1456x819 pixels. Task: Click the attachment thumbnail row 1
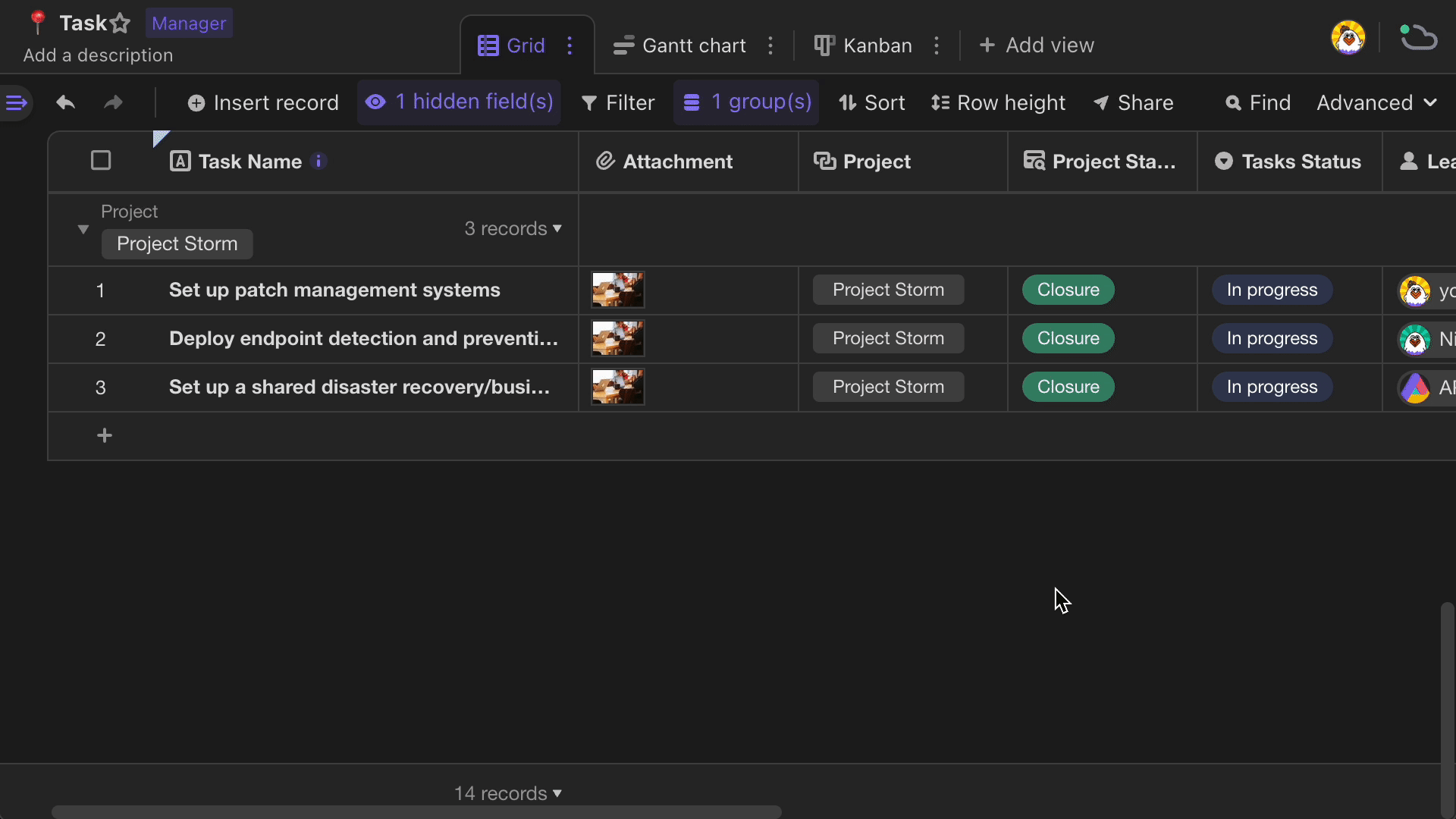tap(619, 290)
